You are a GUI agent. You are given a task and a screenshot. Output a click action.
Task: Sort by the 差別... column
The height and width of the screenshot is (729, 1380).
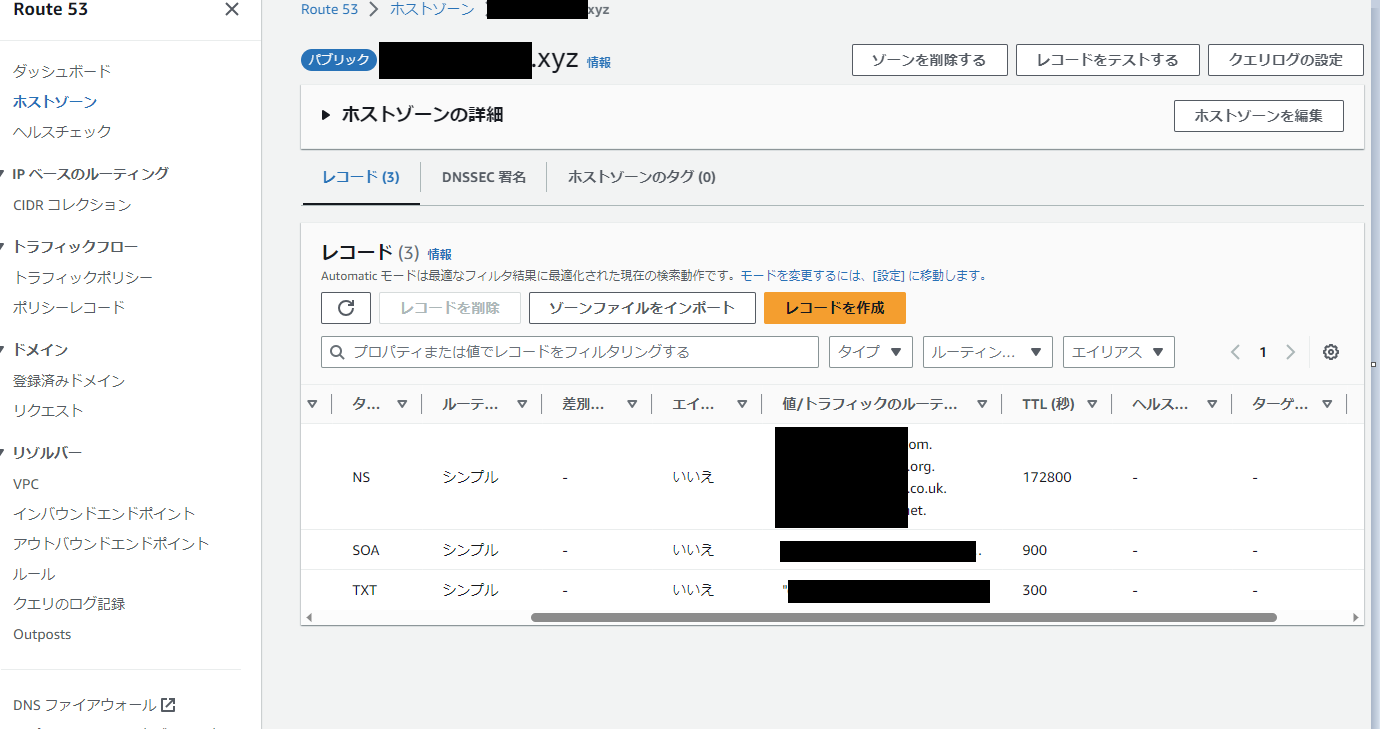pos(632,404)
